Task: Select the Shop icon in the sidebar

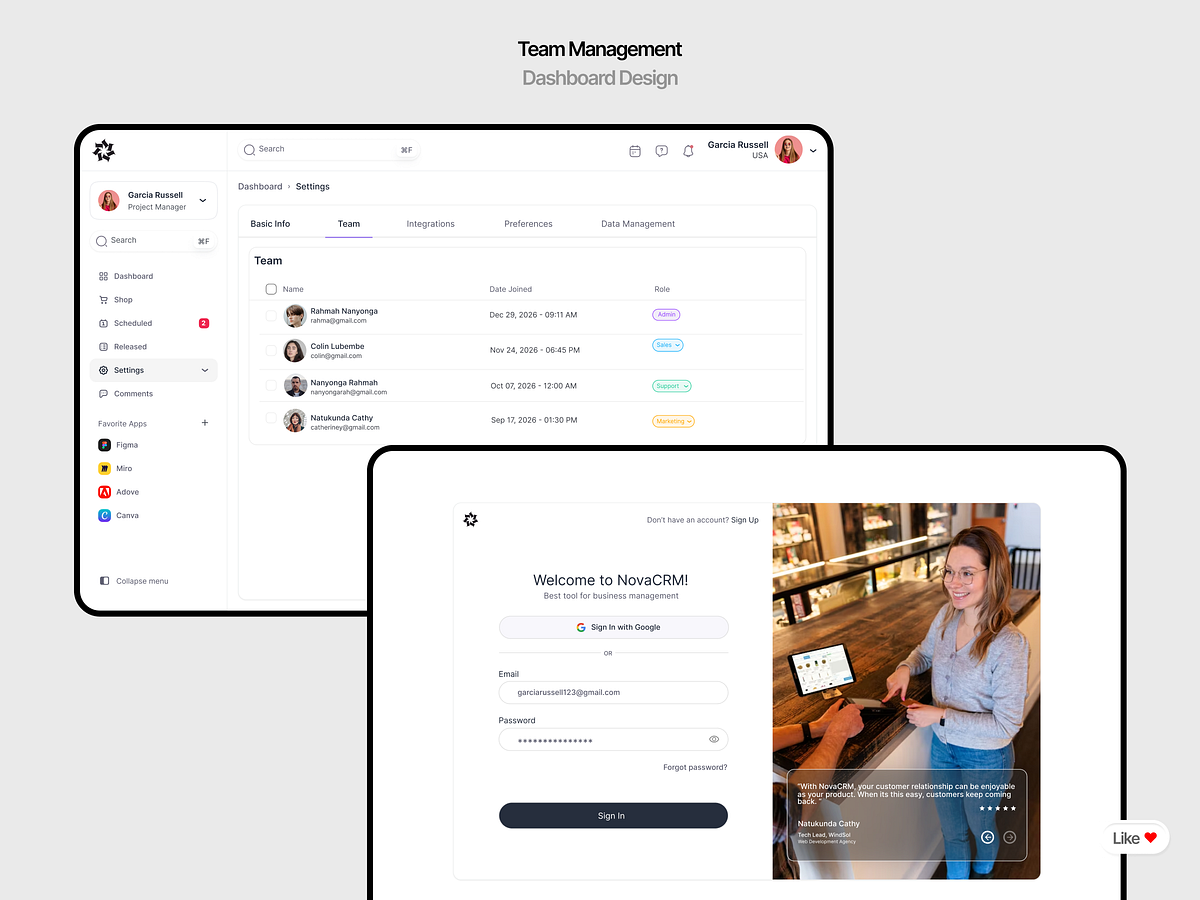Action: point(103,299)
